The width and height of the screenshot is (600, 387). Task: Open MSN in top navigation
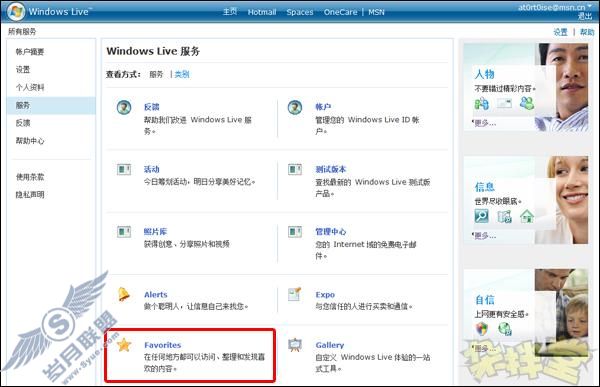coord(376,12)
